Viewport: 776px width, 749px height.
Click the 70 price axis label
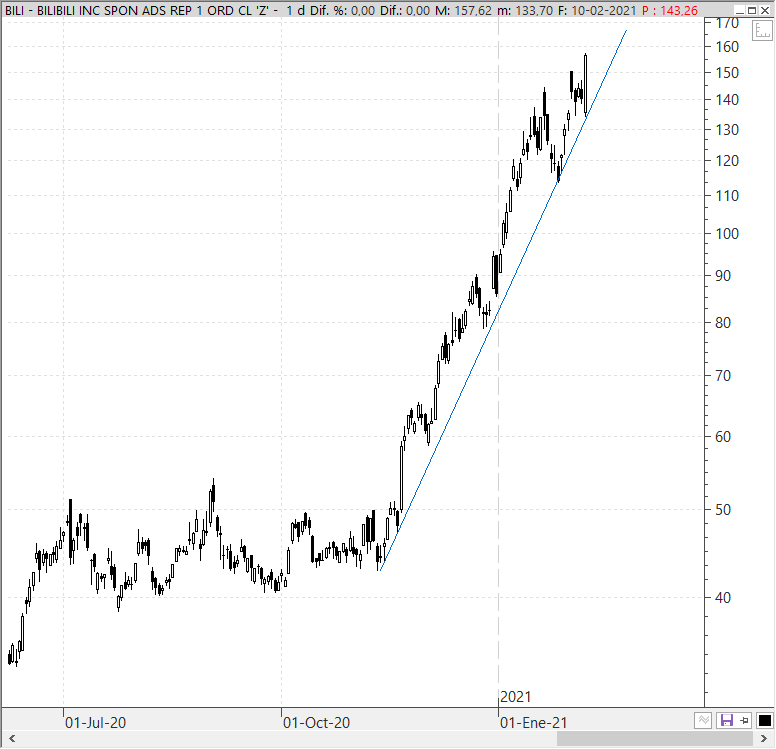click(x=723, y=376)
